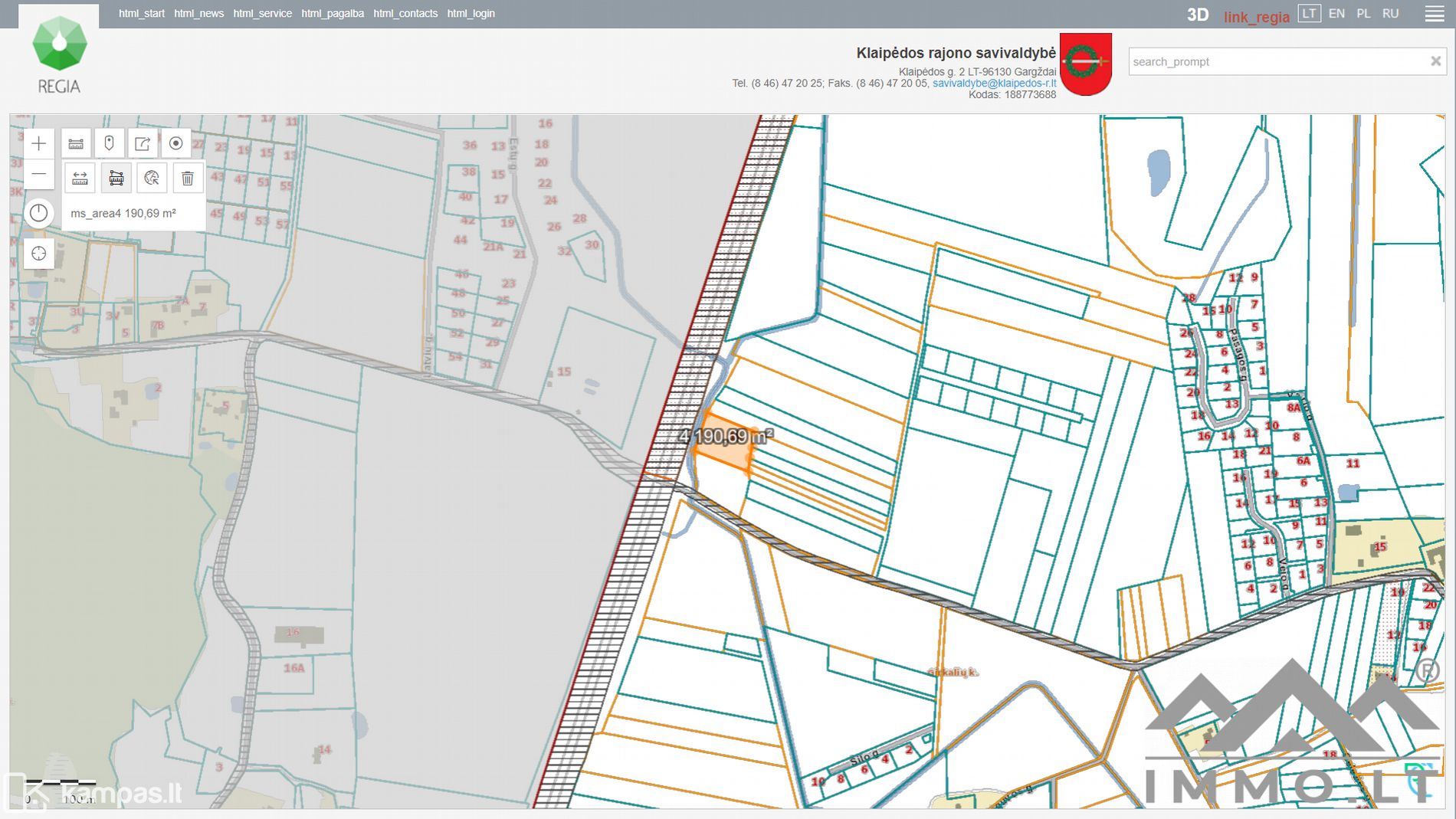The height and width of the screenshot is (819, 1456).
Task: Center map using crosshair locate button
Action: (x=39, y=254)
